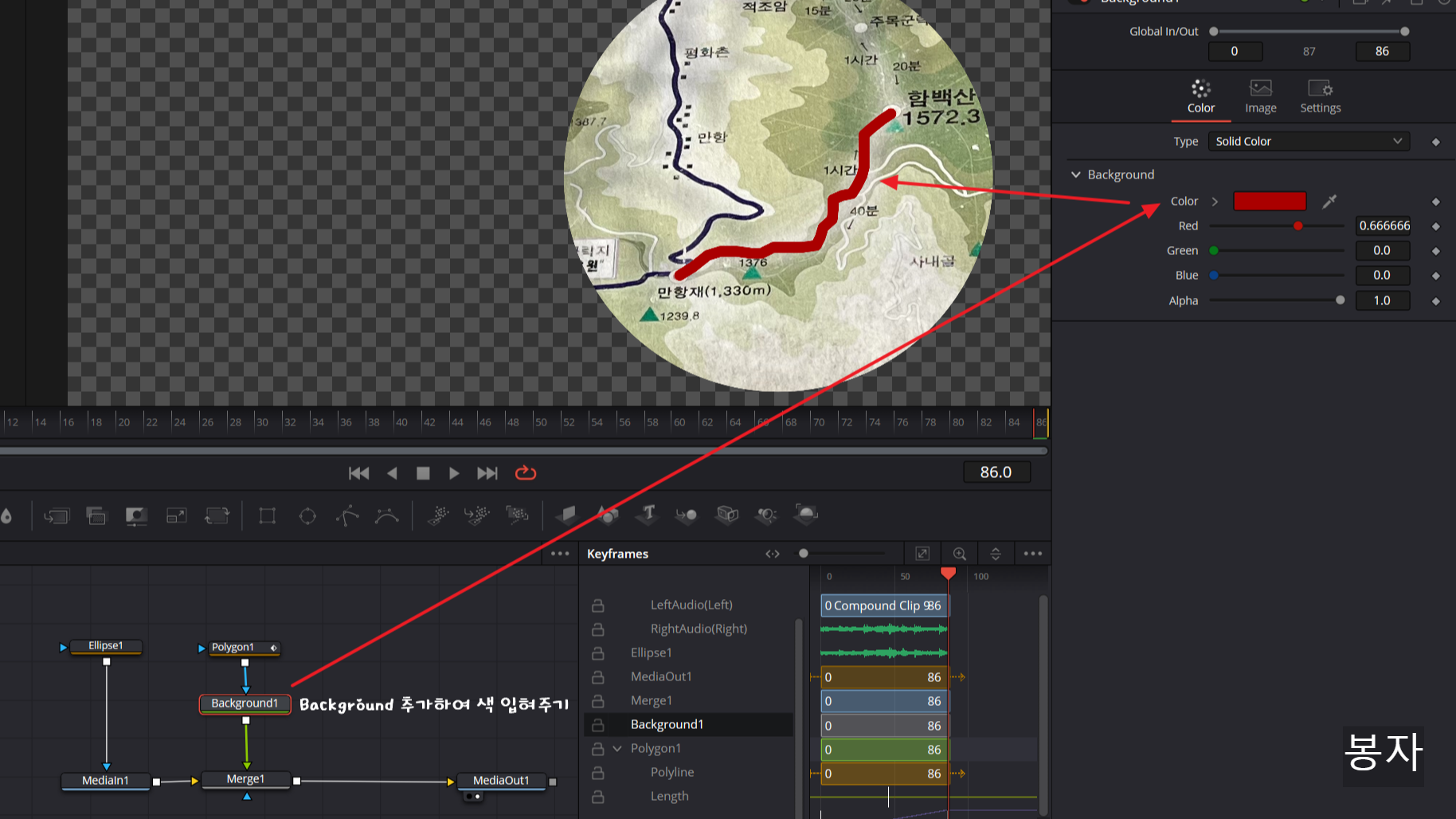Add a Merge 3D node
The image size is (1456, 819).
coord(687,515)
